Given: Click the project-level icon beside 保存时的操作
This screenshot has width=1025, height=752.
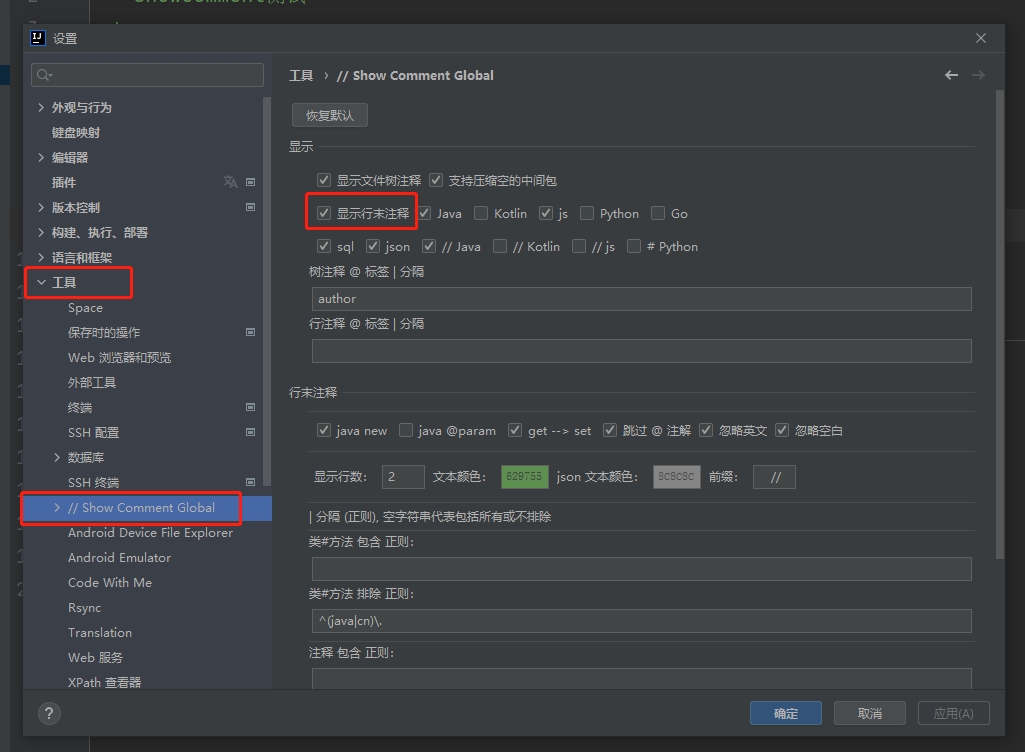Looking at the screenshot, I should 250,332.
